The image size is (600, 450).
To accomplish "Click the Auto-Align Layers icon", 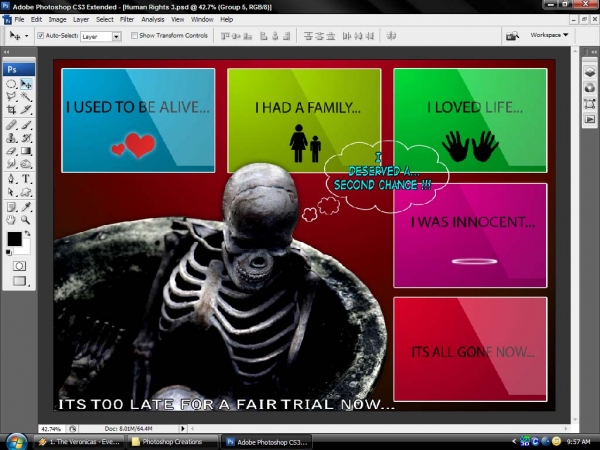I will click(391, 36).
